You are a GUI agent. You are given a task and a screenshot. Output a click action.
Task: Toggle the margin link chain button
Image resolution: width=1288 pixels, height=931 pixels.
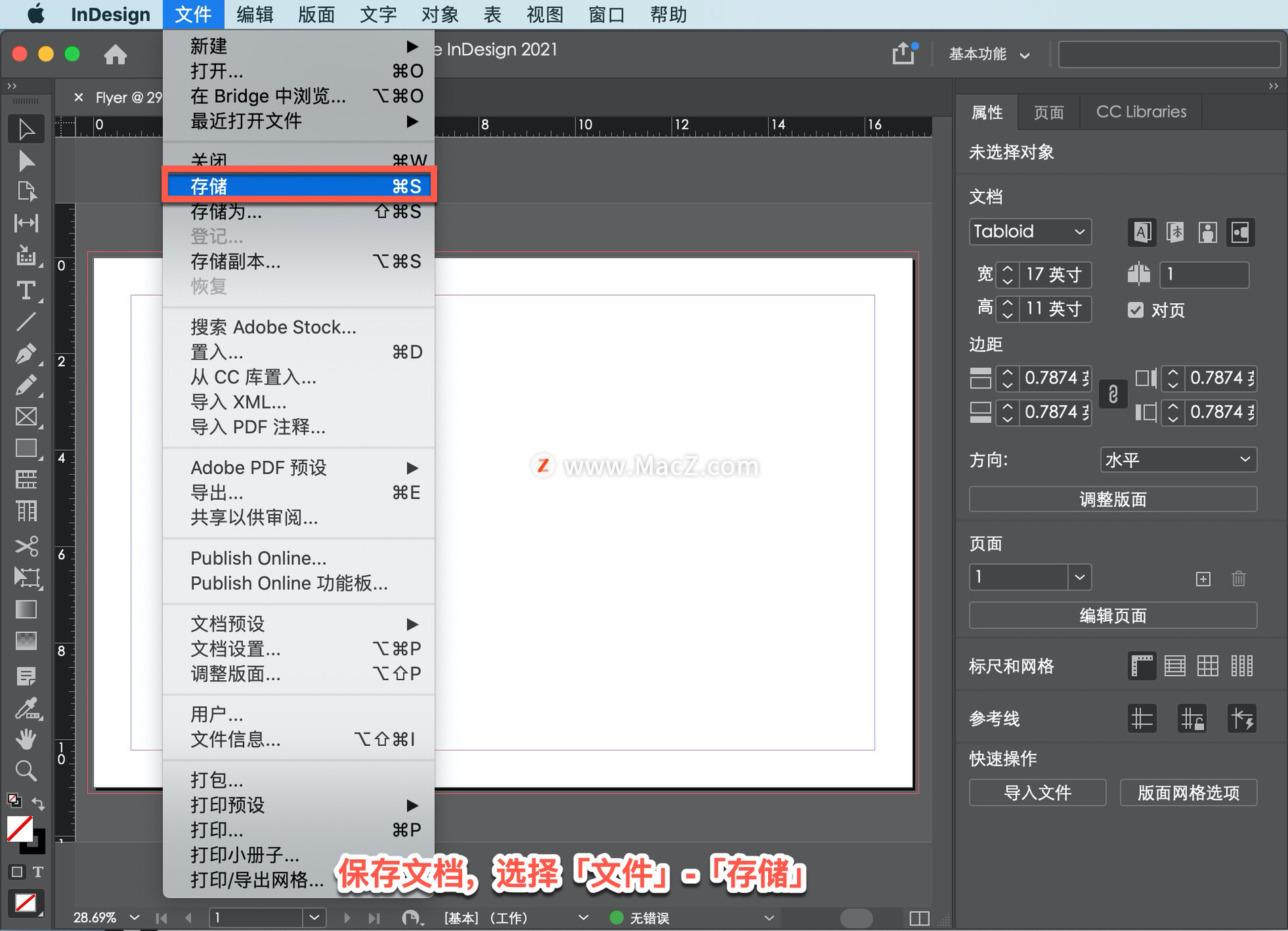(x=1113, y=394)
